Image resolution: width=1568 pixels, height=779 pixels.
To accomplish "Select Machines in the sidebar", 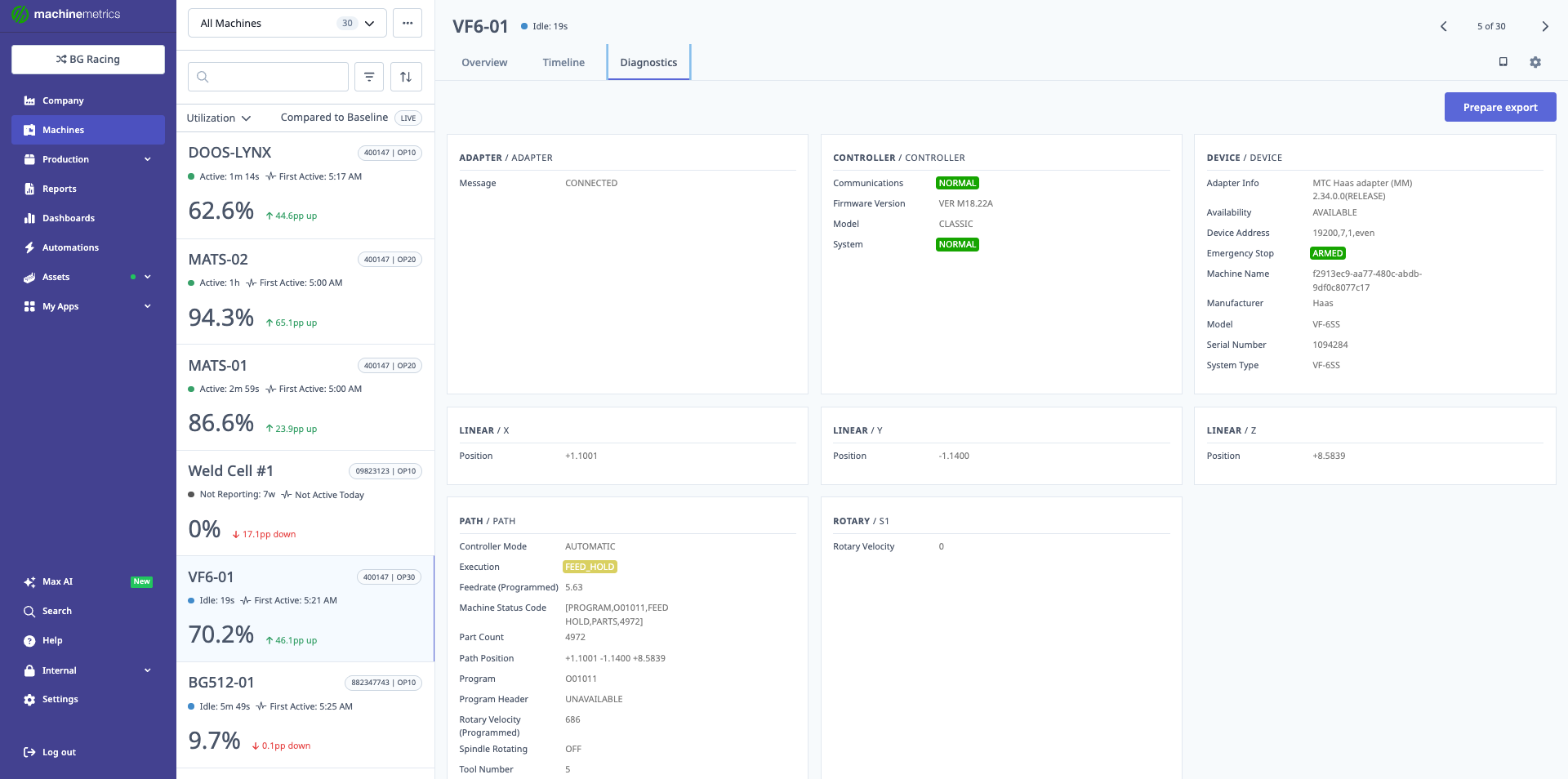I will (x=63, y=129).
